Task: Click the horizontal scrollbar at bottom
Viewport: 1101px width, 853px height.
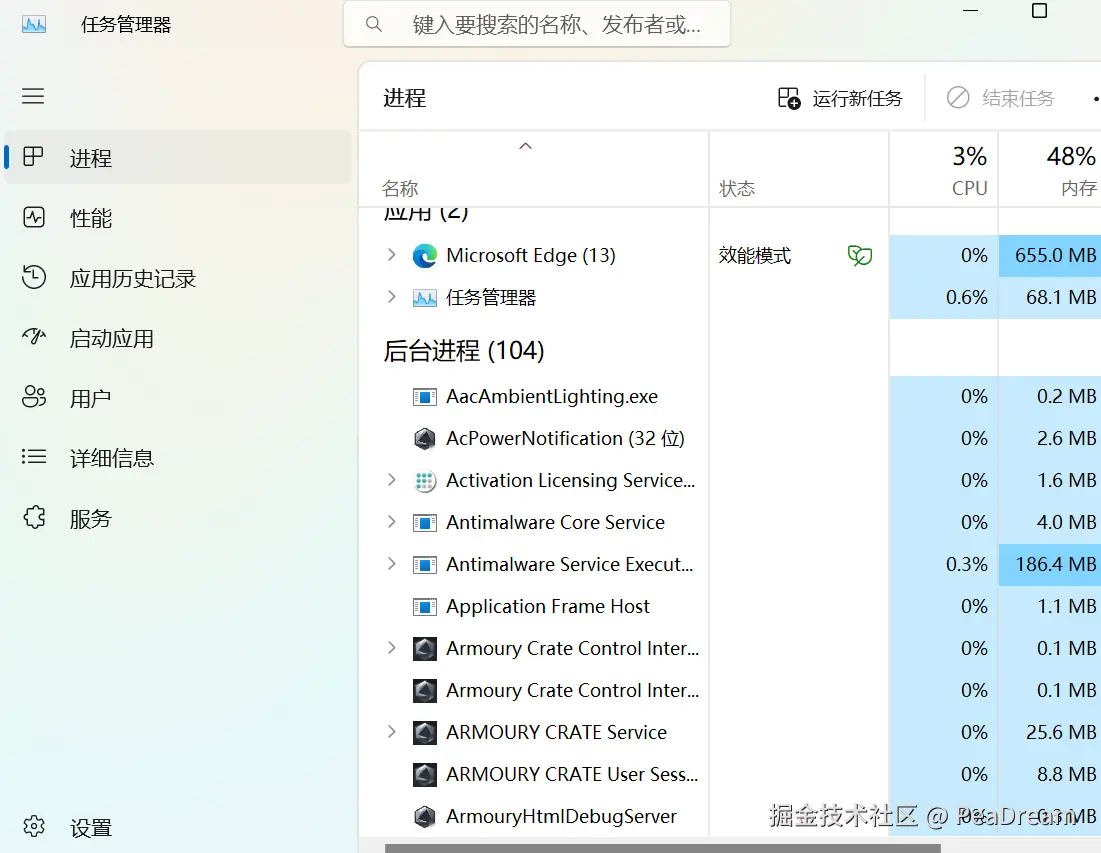Action: coord(662,848)
